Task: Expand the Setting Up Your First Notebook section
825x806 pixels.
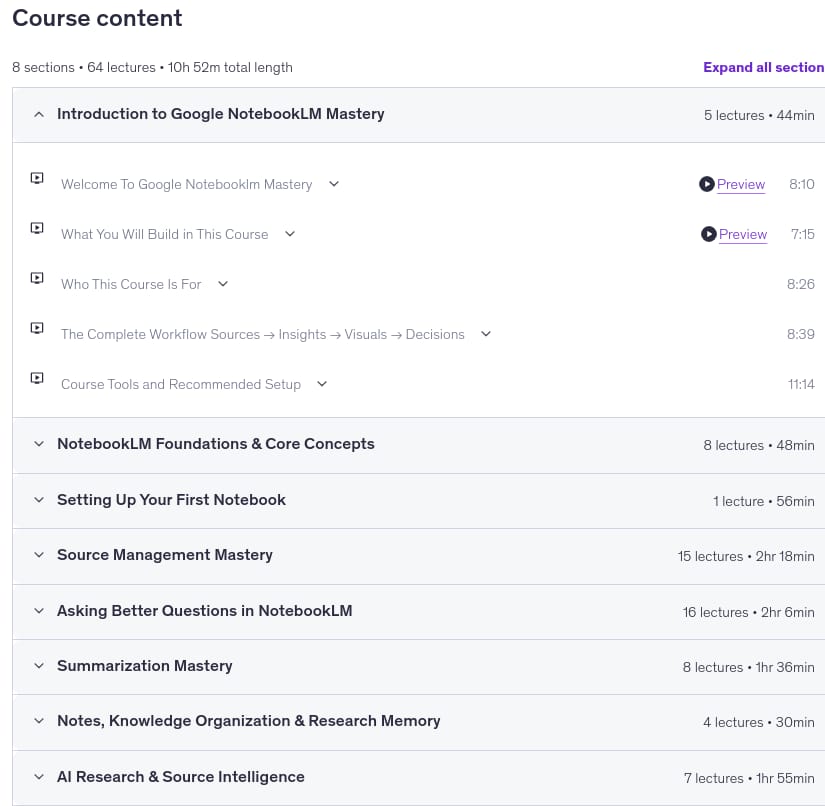Action: coord(39,500)
